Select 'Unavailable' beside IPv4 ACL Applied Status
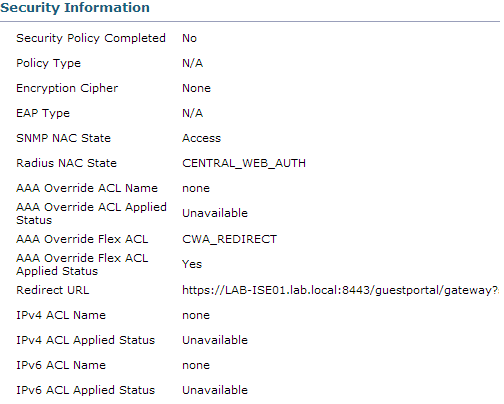 (215, 340)
